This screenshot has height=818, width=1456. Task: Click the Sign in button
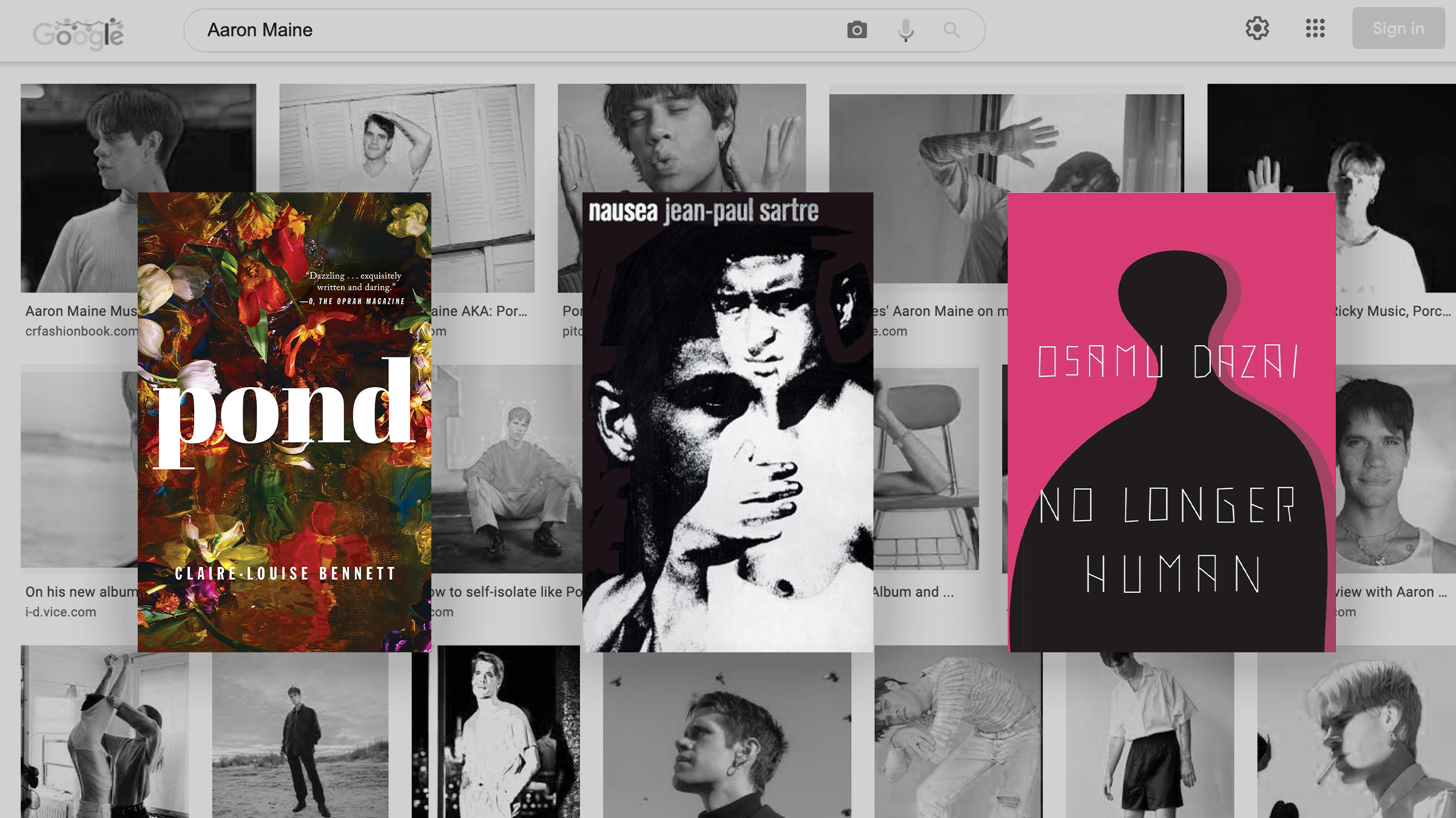[1398, 28]
